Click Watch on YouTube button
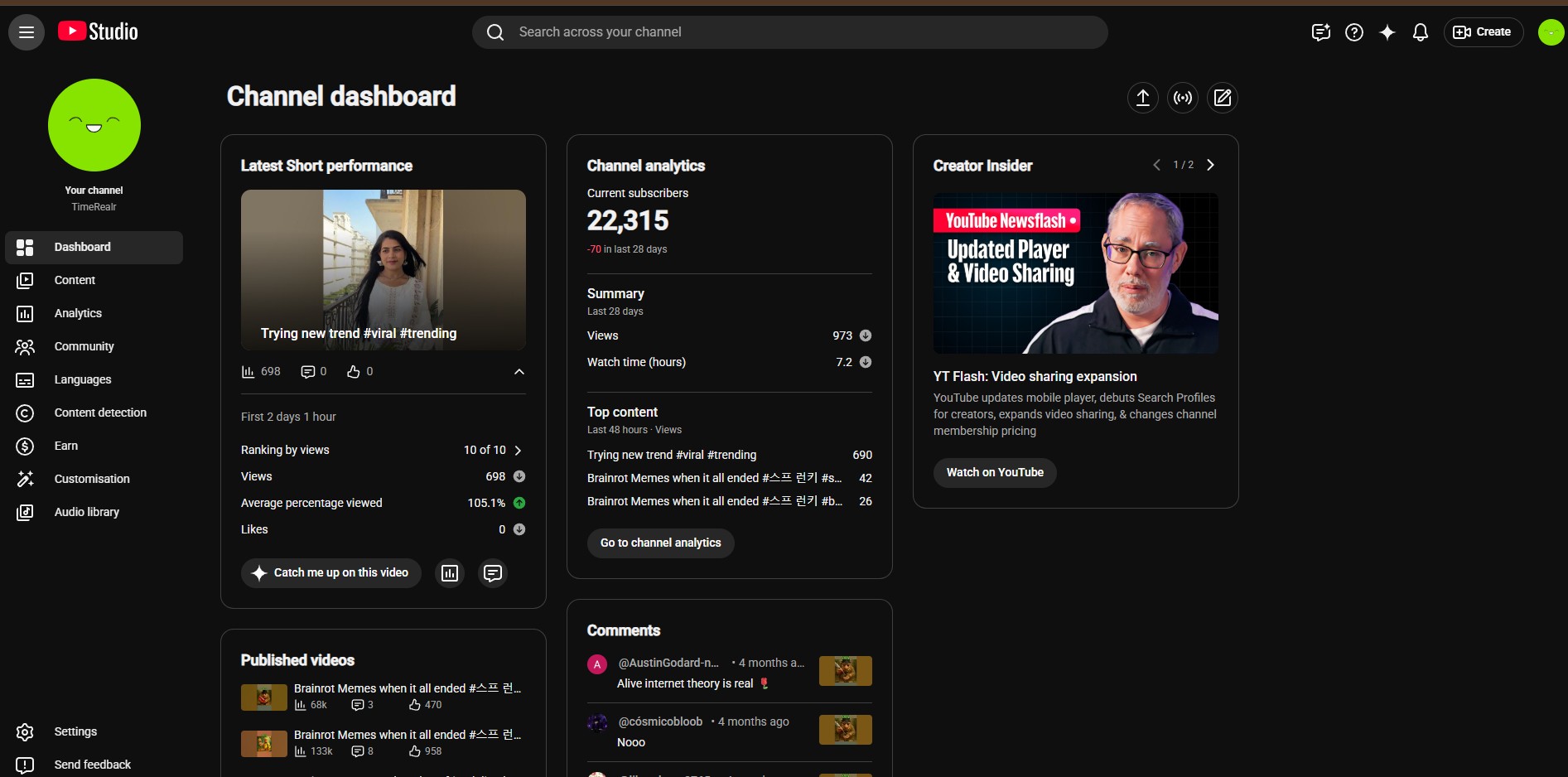Image resolution: width=1568 pixels, height=777 pixels. (x=995, y=473)
